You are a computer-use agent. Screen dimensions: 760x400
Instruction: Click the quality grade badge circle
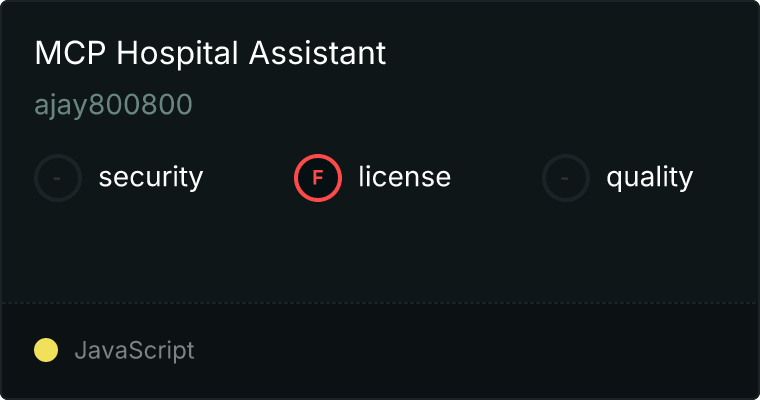[x=566, y=178]
